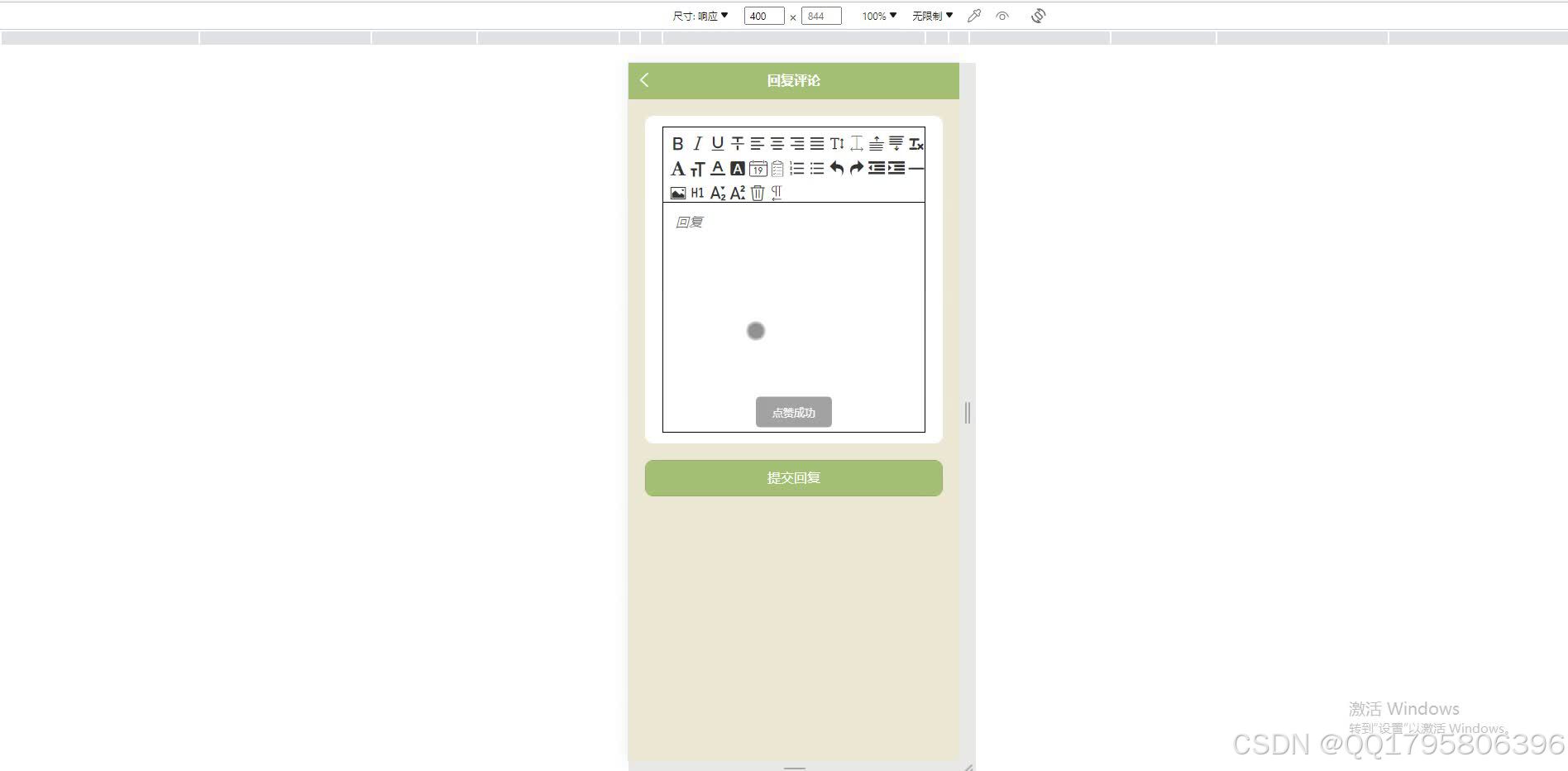Clear content with the trash icon
This screenshot has width=1568, height=771.
pos(758,194)
